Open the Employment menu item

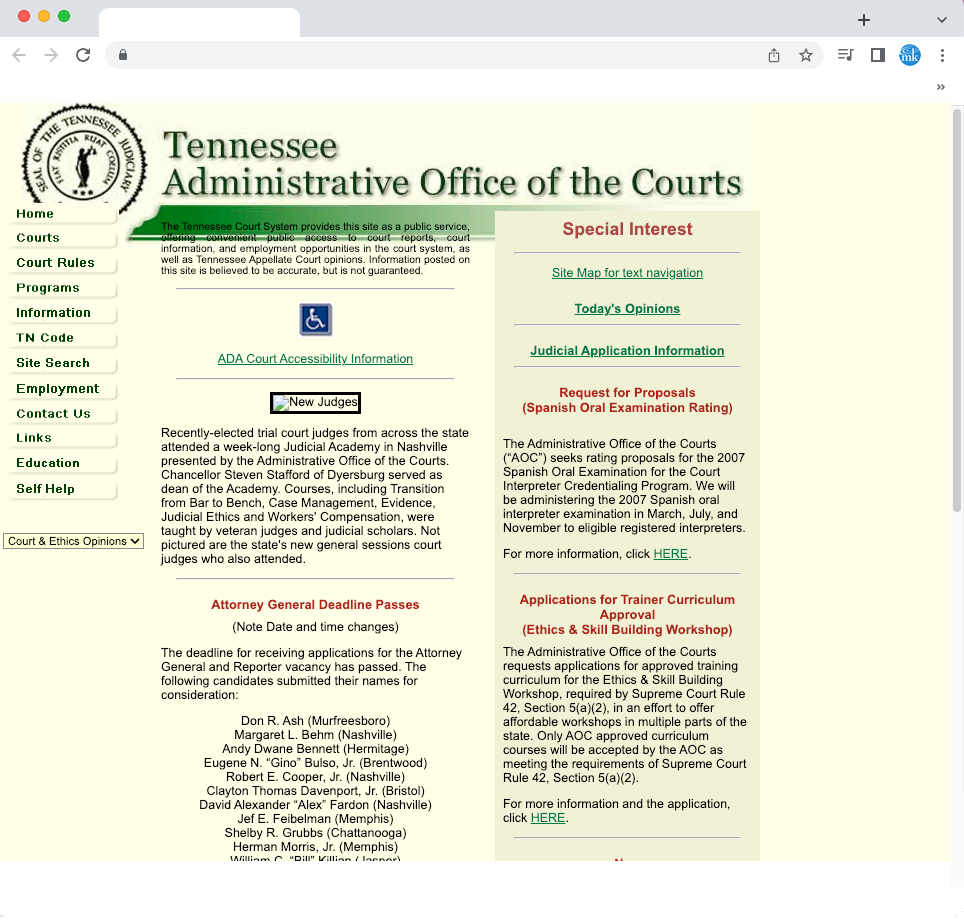pos(58,389)
